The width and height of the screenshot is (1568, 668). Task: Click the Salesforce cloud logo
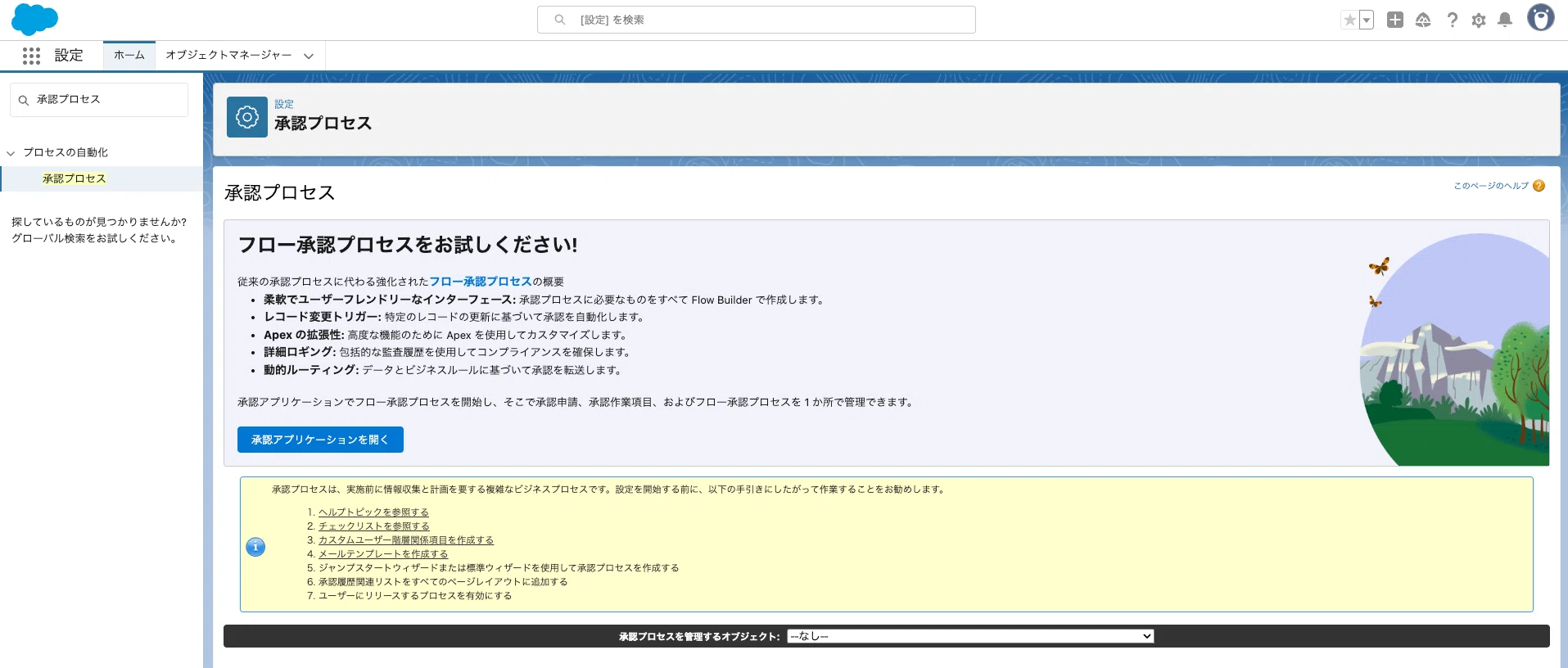(x=34, y=19)
